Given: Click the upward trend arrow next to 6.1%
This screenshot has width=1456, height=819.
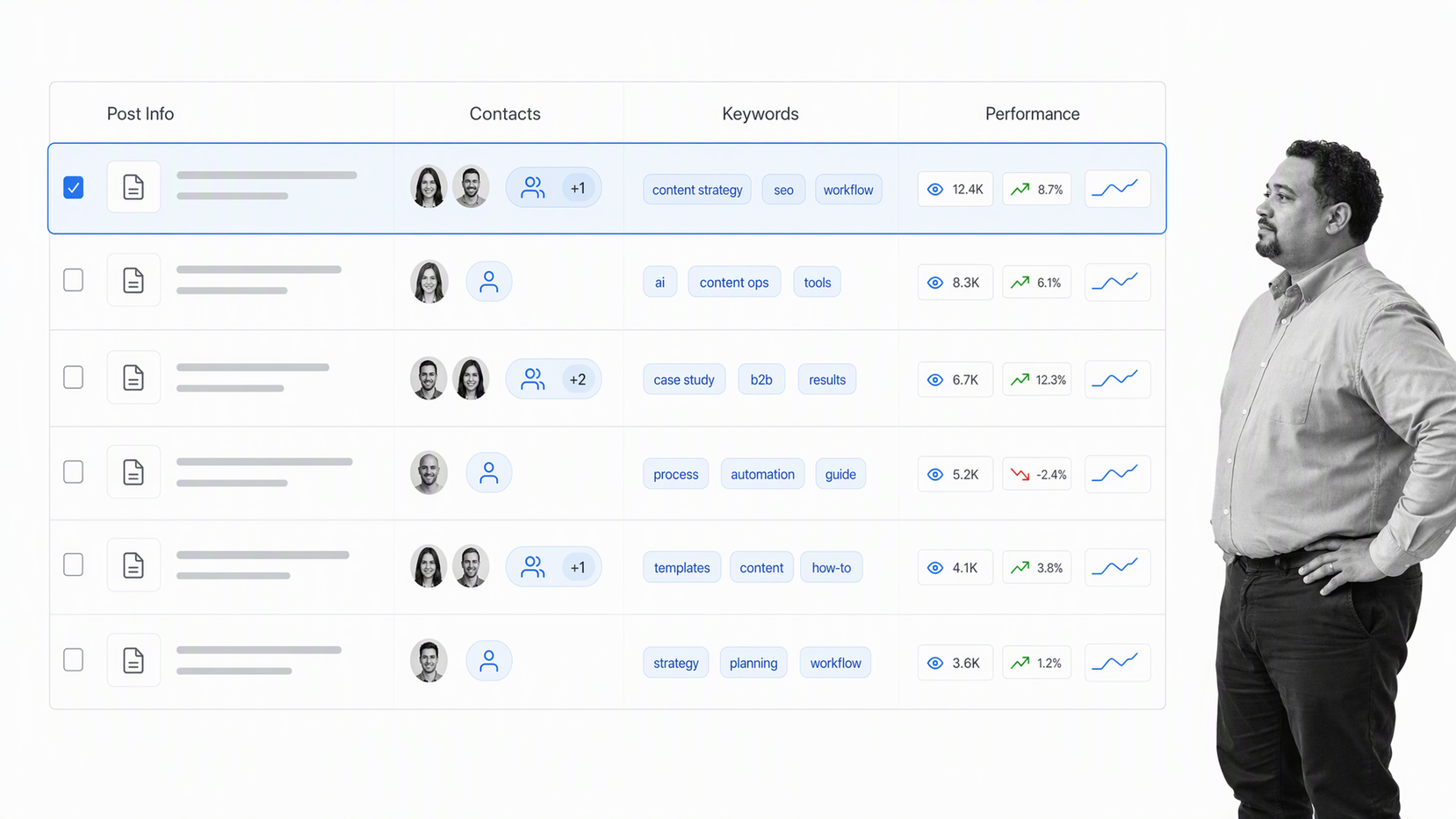Looking at the screenshot, I should coord(1020,282).
